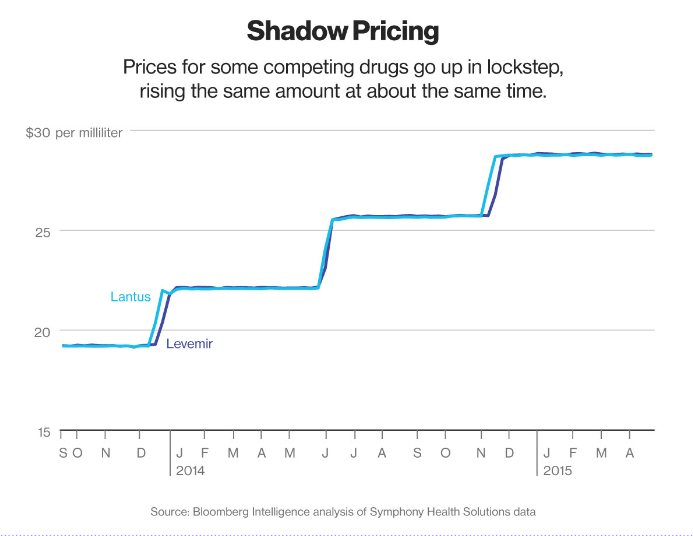Screen dimensions: 693x536
Task: Click the J label above 2015
Action: click(547, 453)
